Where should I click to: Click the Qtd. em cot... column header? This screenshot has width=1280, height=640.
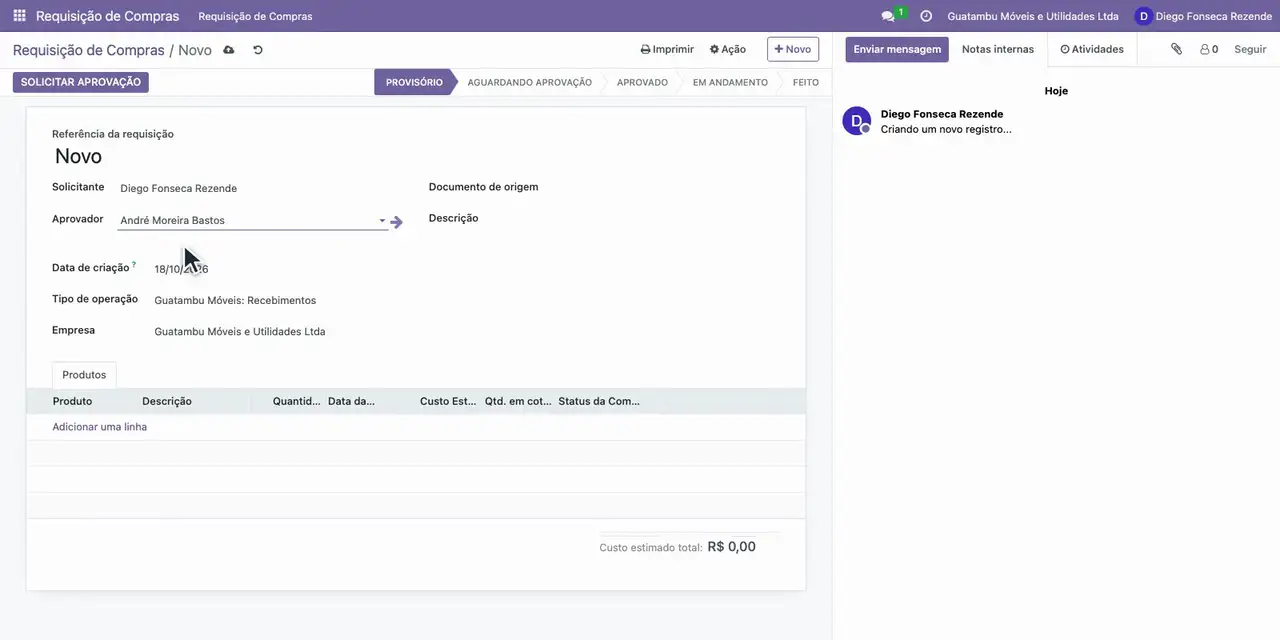pos(518,401)
